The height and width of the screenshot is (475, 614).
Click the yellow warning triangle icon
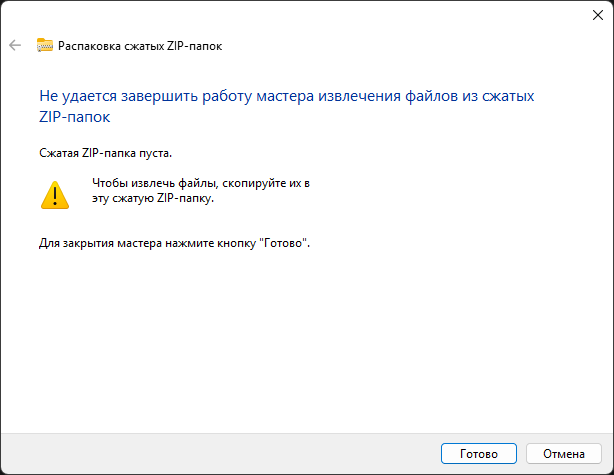[x=55, y=194]
